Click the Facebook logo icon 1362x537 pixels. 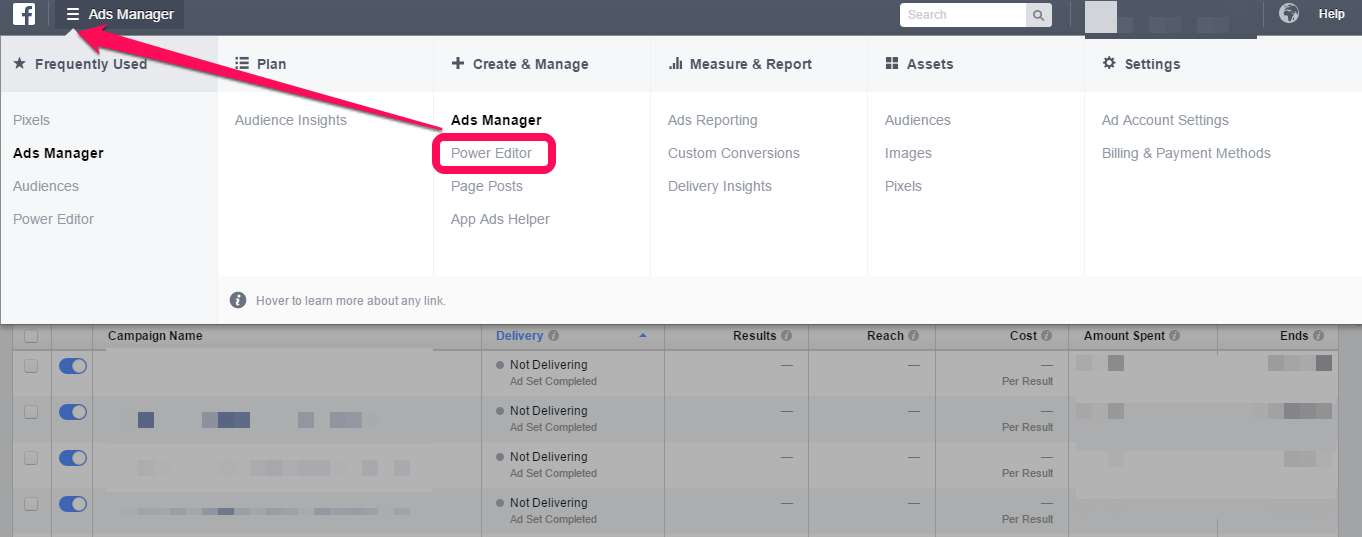(x=24, y=14)
